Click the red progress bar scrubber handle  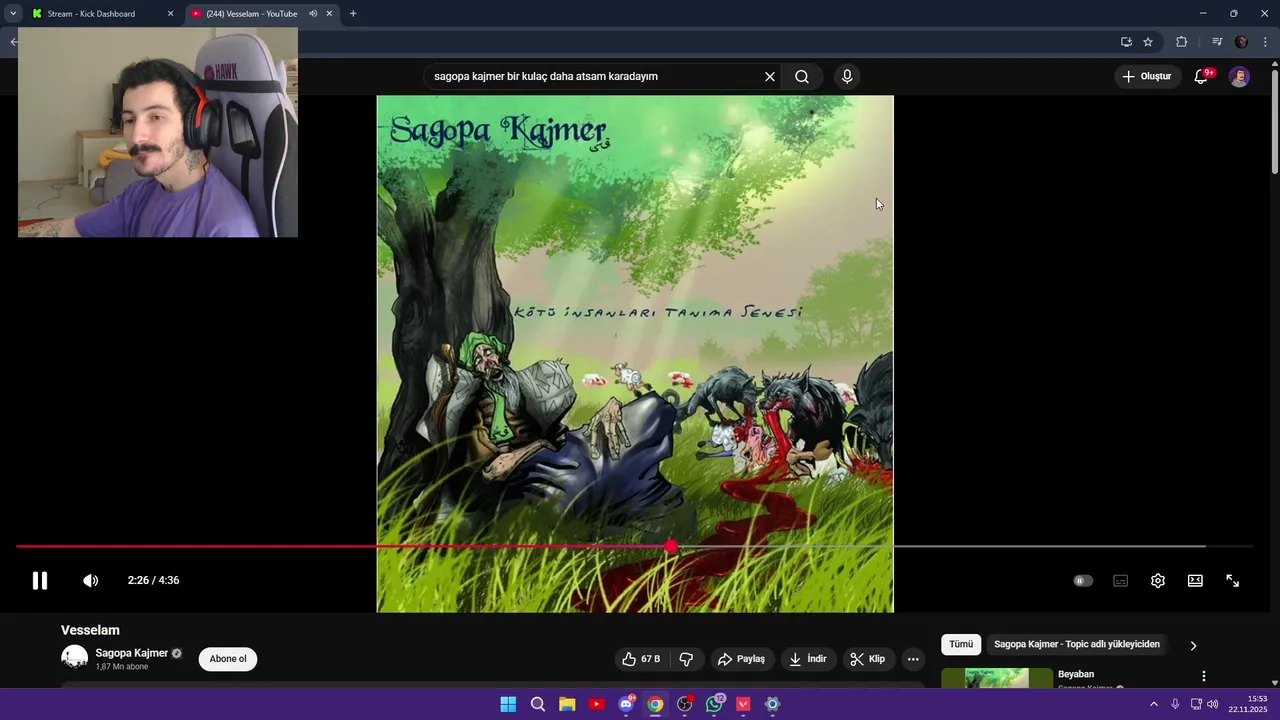click(x=671, y=547)
